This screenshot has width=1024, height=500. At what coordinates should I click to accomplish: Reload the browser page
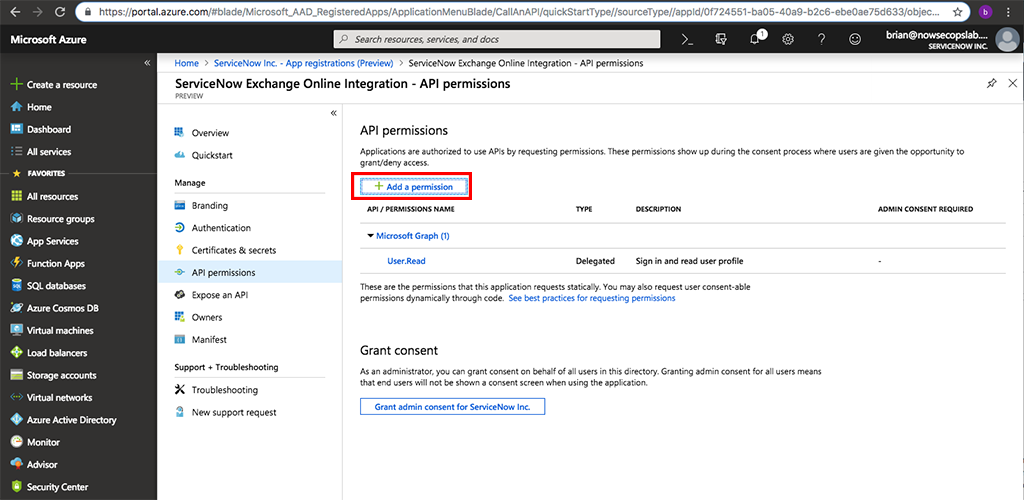point(59,12)
